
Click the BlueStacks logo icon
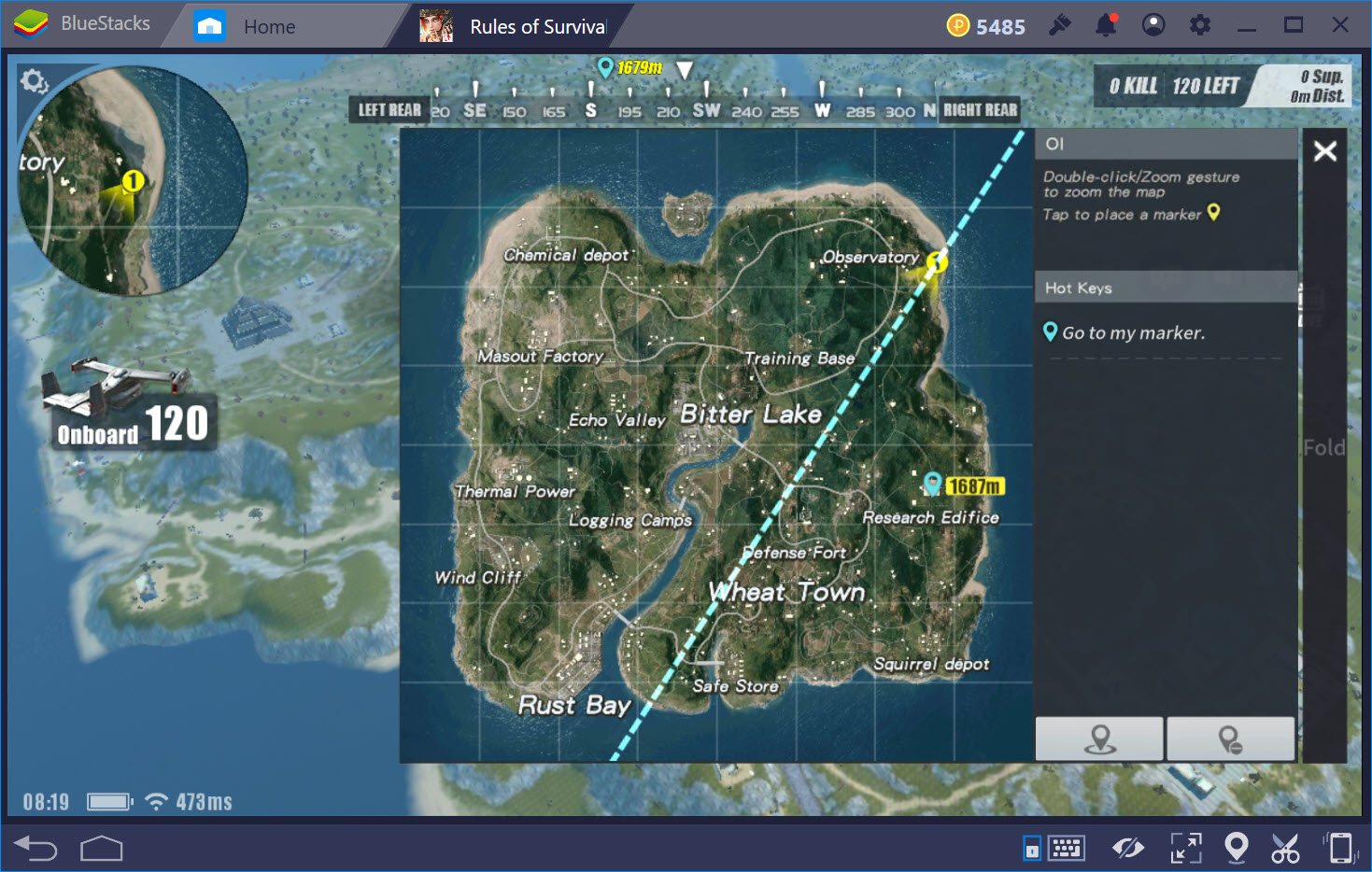click(30, 24)
